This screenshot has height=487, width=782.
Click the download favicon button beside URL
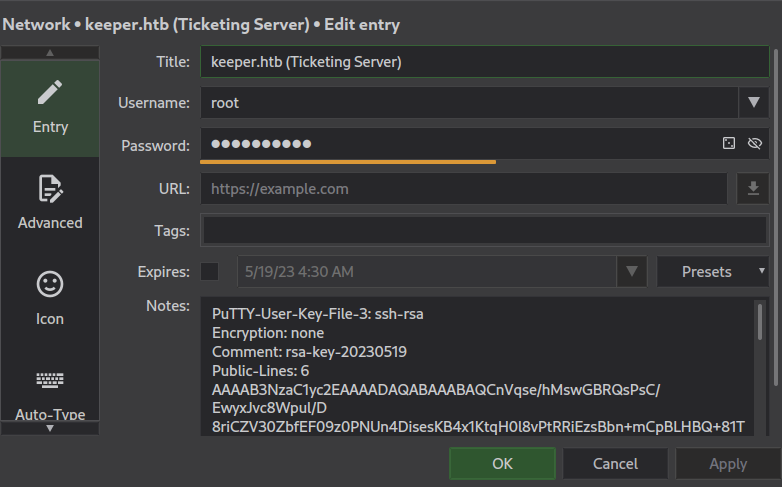(x=753, y=188)
